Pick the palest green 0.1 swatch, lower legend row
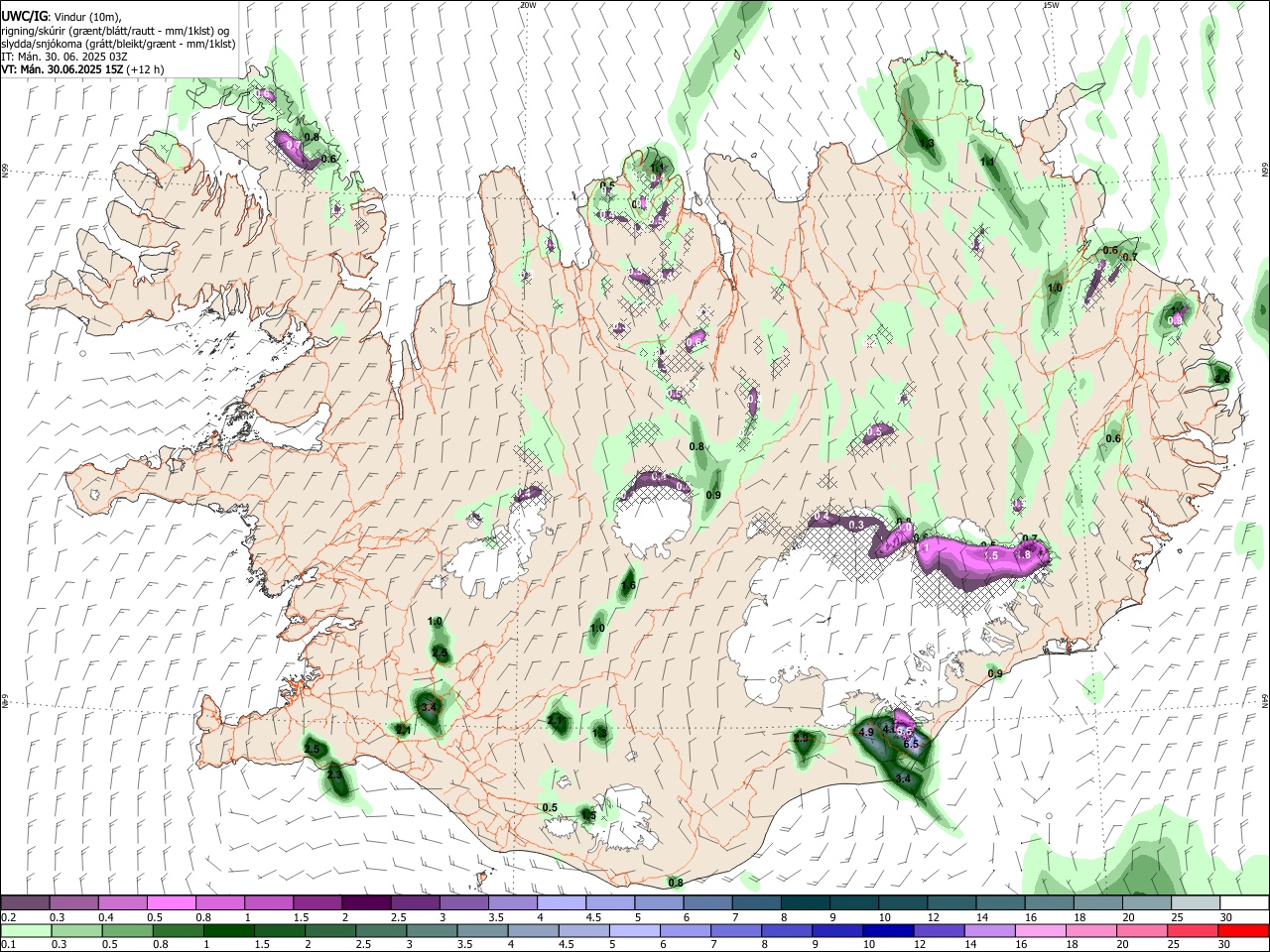This screenshot has width=1270, height=952. pyautogui.click(x=26, y=930)
